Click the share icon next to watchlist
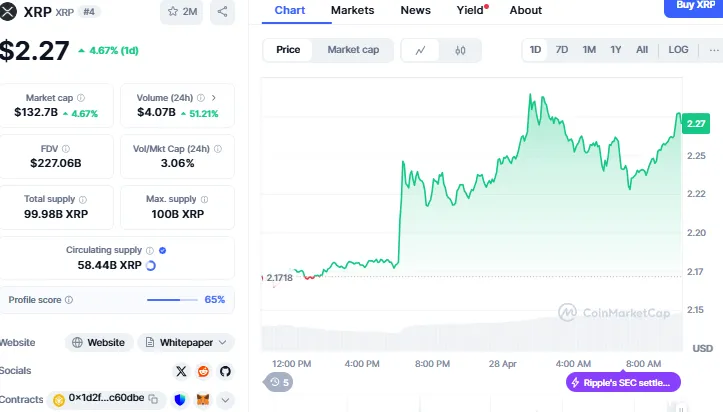Screen dimensions: 723x412 [222, 12]
